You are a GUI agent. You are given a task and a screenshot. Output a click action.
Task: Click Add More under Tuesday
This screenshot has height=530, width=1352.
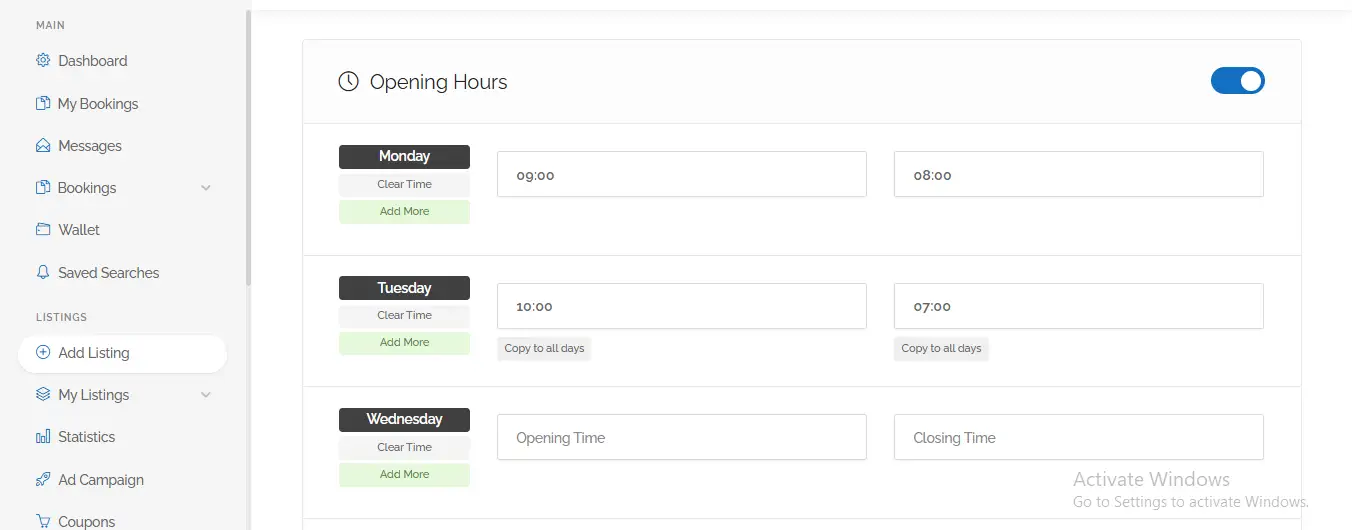tap(404, 343)
